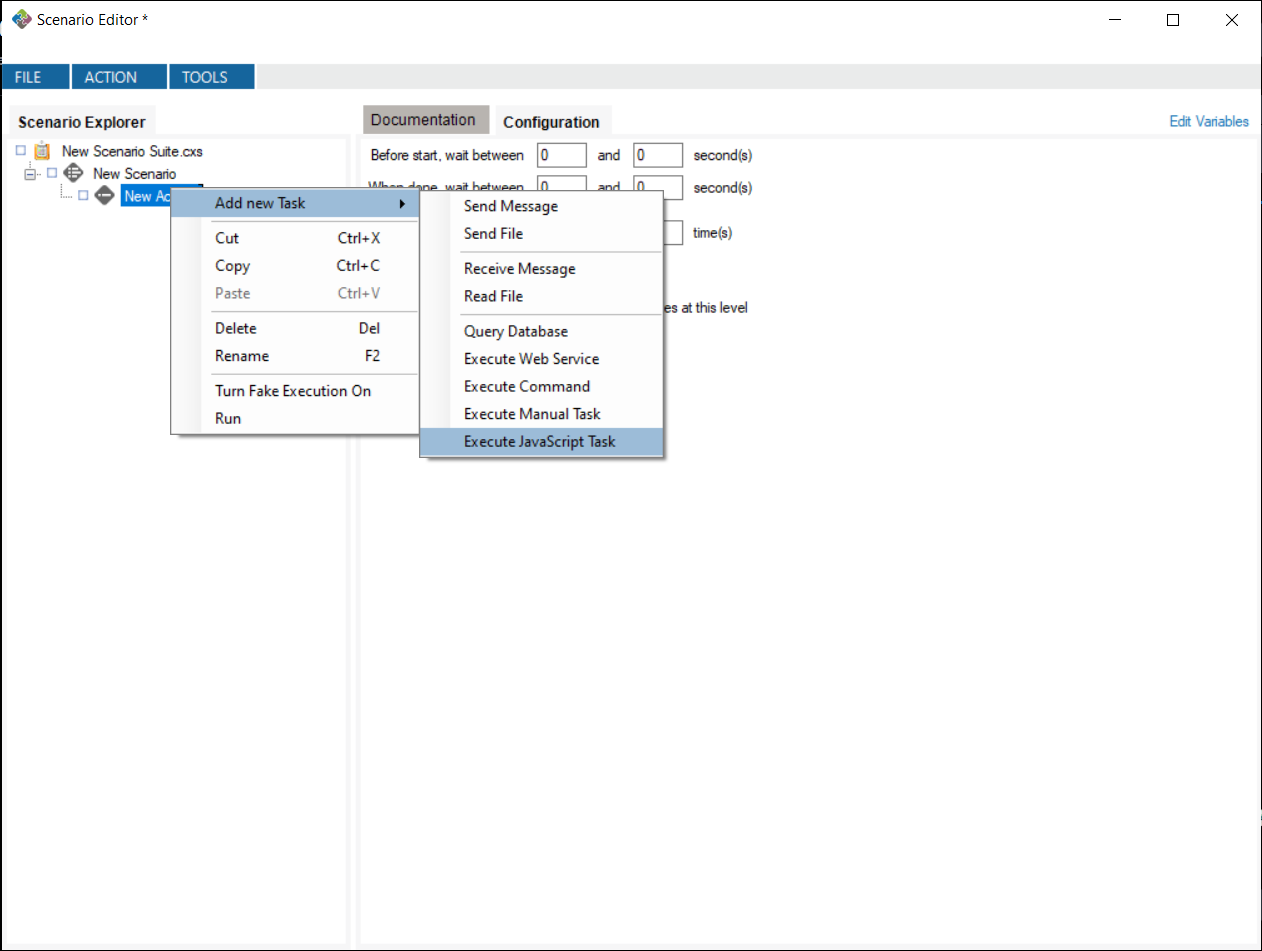Select Execute JavaScript Task entry
This screenshot has width=1262, height=951.
point(543,441)
